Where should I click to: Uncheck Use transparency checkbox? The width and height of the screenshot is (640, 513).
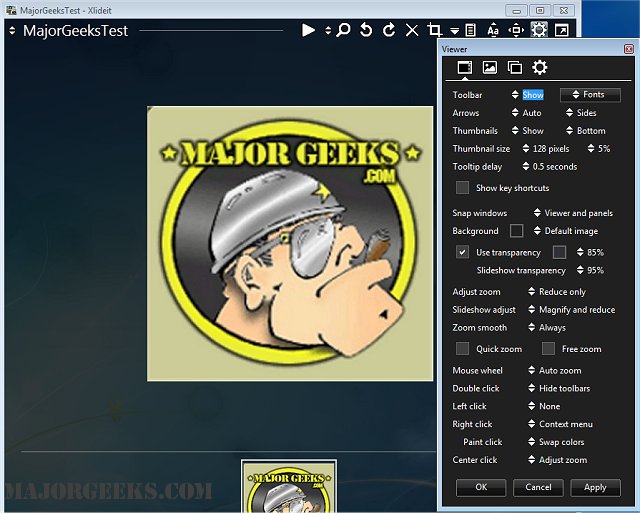[462, 252]
